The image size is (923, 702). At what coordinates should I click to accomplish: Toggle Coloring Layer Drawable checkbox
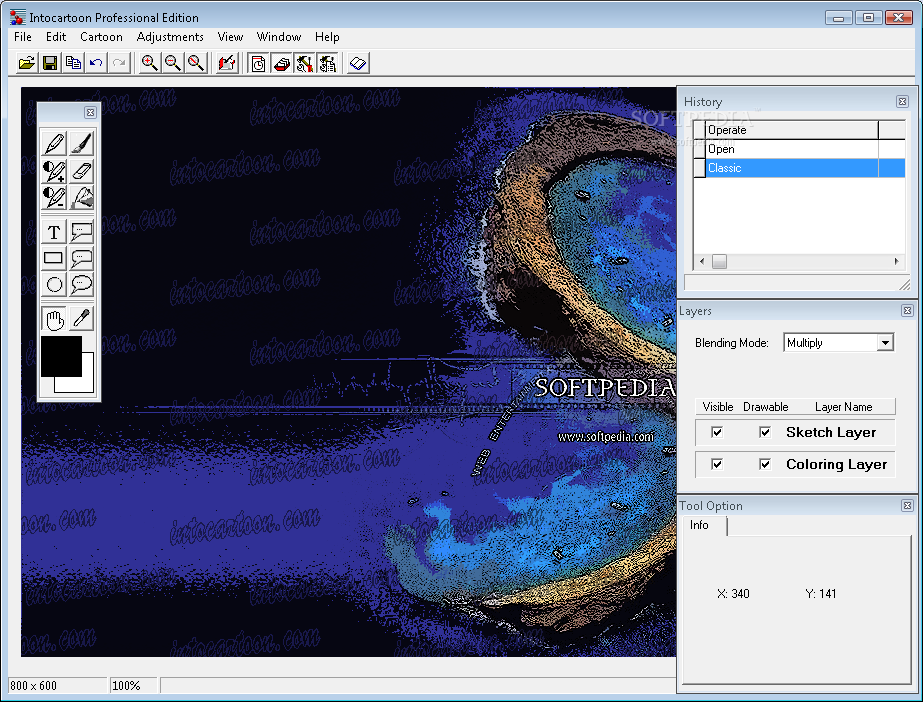coord(765,464)
